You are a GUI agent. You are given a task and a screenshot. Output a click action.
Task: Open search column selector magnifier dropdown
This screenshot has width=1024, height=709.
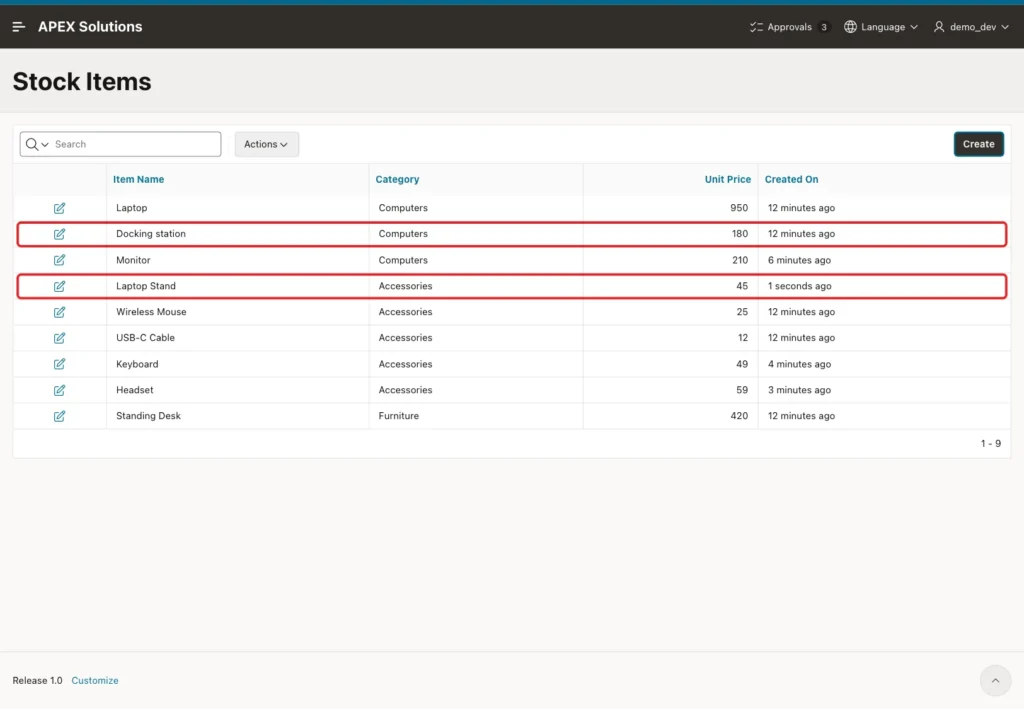(37, 144)
